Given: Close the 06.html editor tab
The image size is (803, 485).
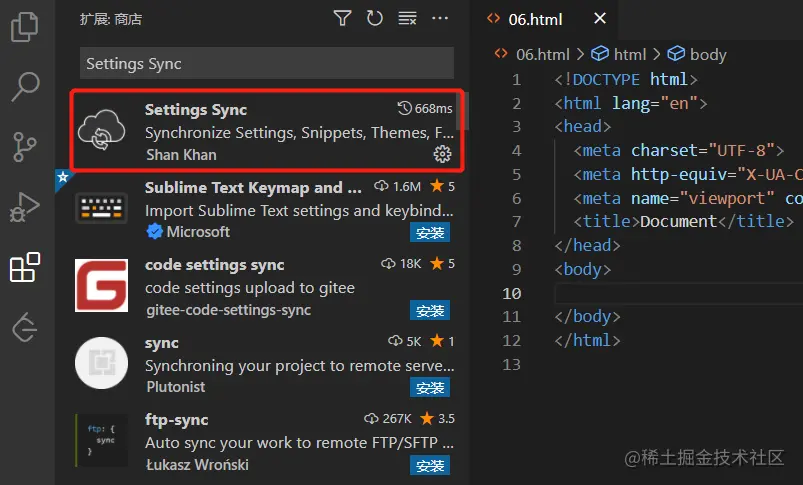Looking at the screenshot, I should pos(600,18).
